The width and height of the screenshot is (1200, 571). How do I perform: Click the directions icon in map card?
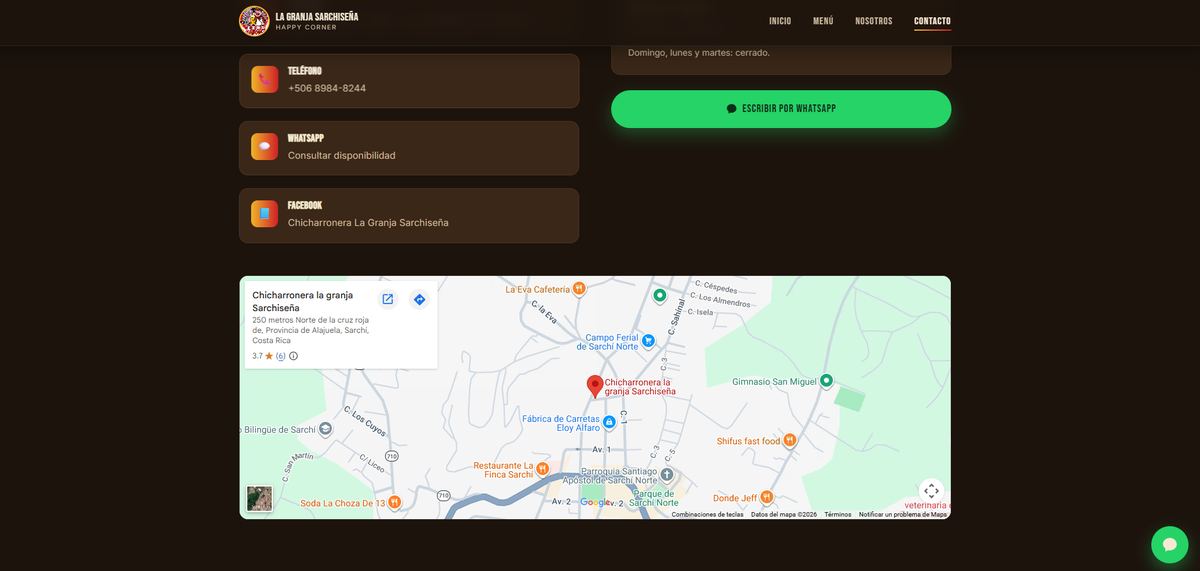point(419,299)
